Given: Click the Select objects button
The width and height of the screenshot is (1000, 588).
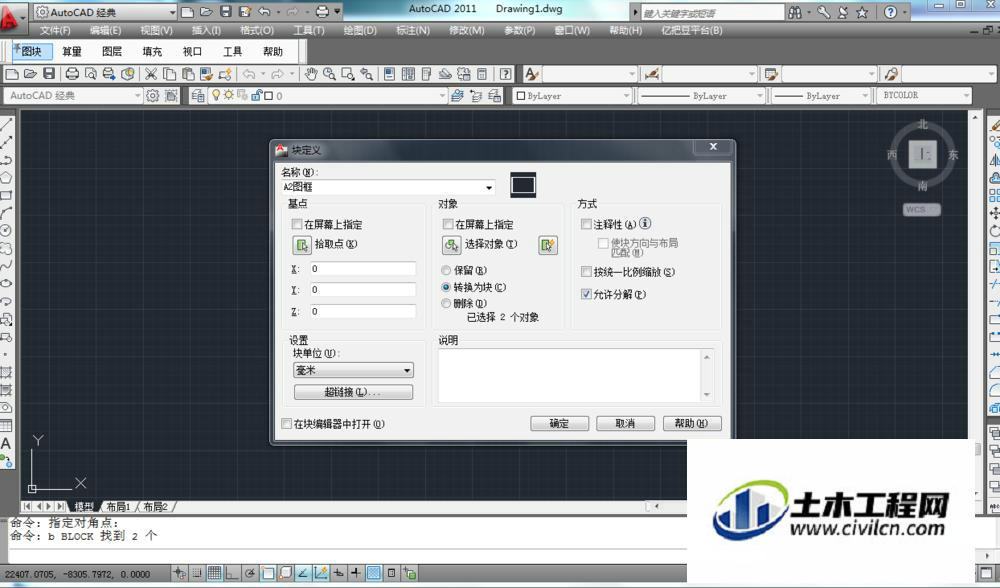Looking at the screenshot, I should (452, 245).
